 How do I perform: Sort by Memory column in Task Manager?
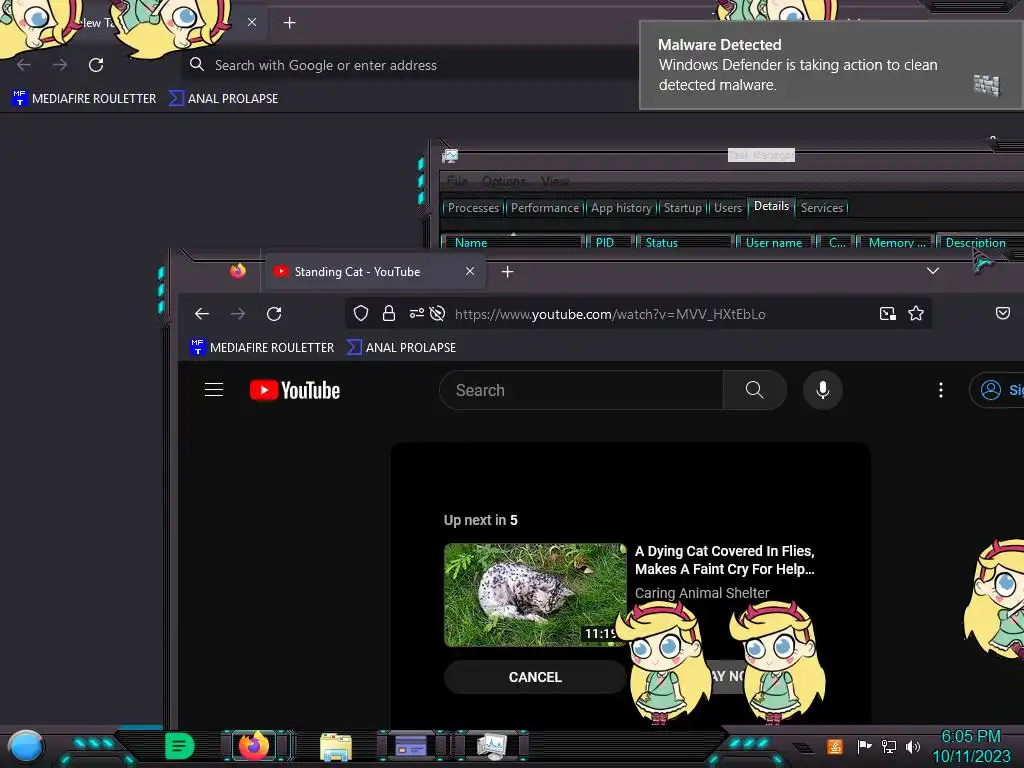click(896, 242)
